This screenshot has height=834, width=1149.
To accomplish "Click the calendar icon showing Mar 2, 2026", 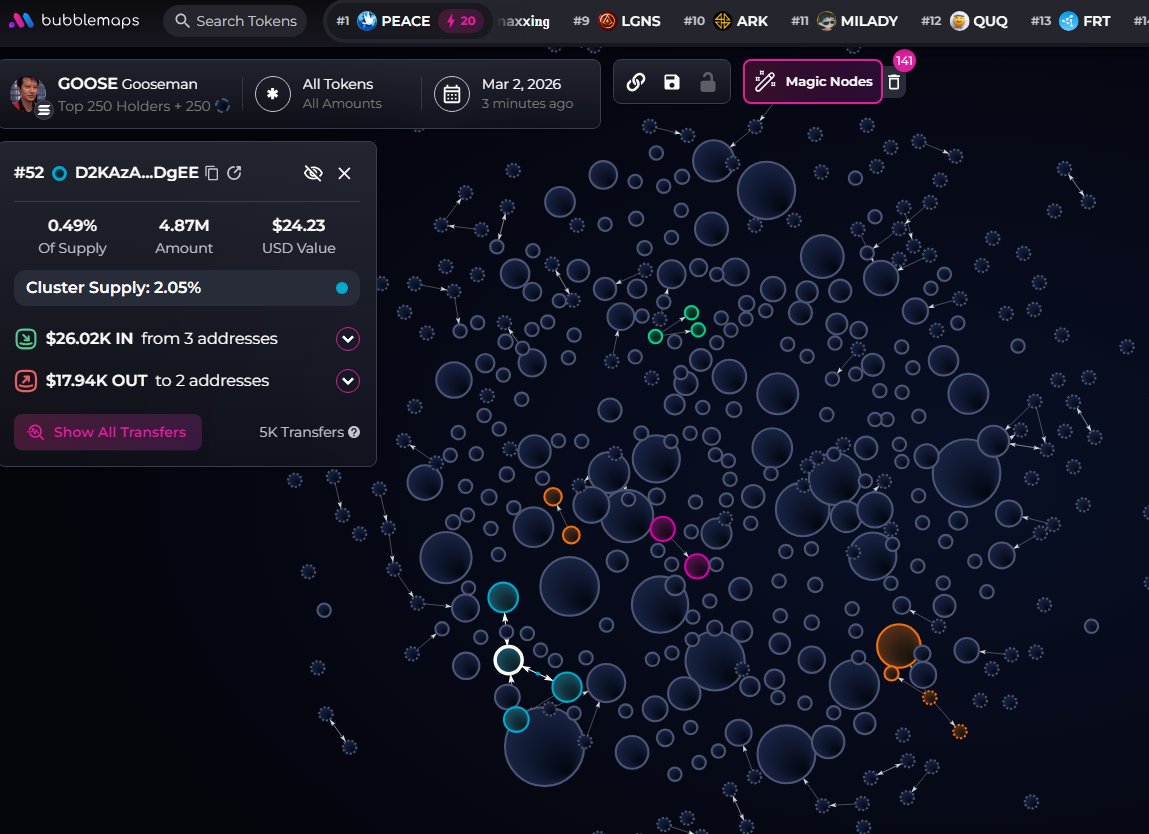I will pos(452,93).
